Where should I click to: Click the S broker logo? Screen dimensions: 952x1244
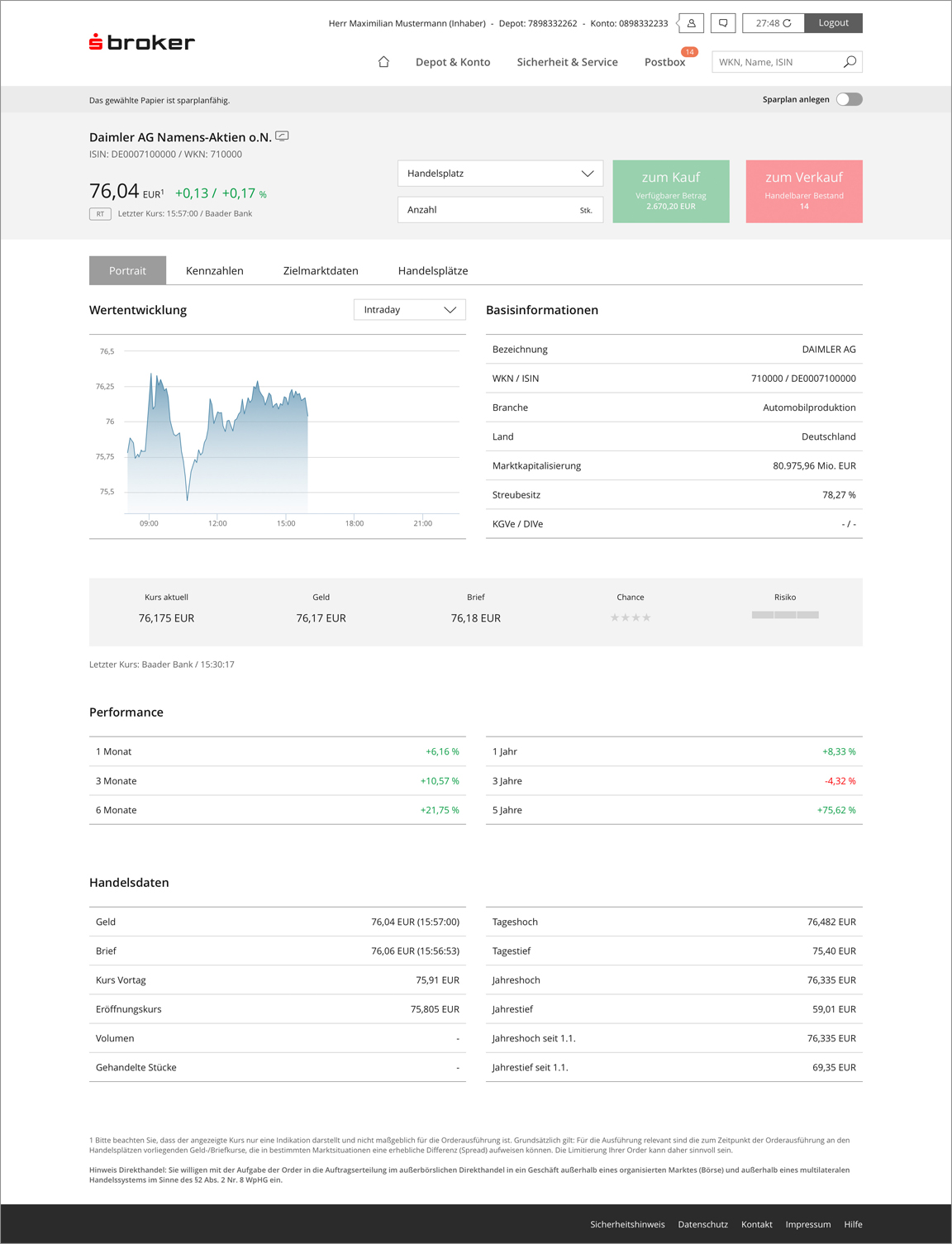click(x=142, y=42)
